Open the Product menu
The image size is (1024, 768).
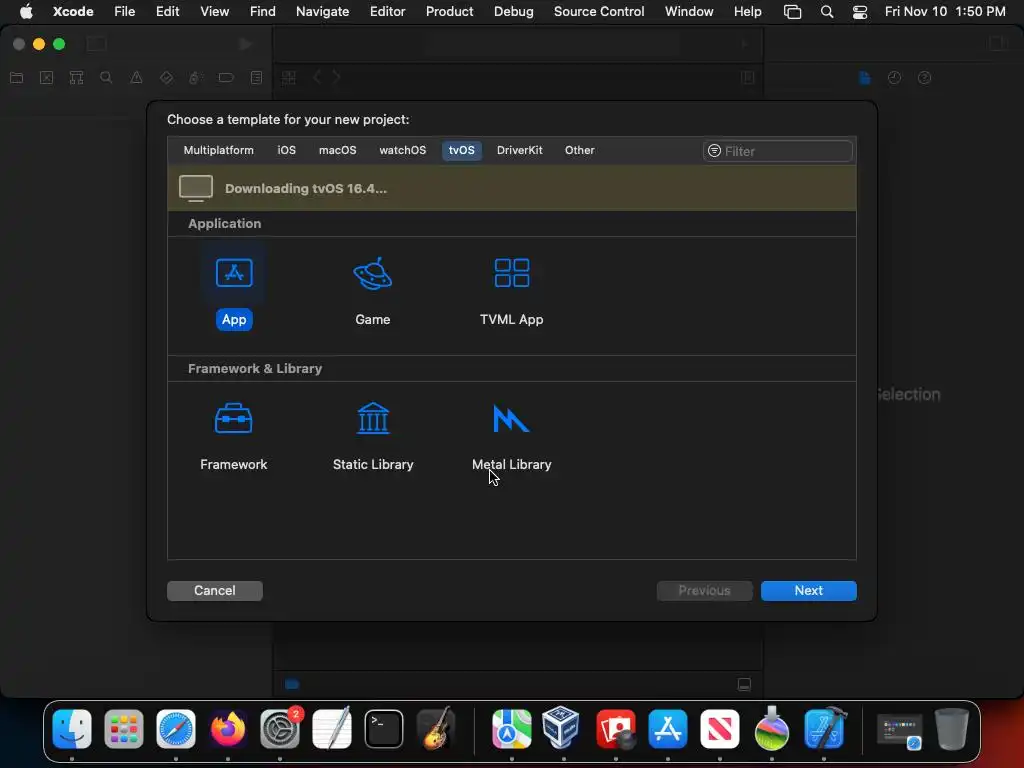click(449, 11)
